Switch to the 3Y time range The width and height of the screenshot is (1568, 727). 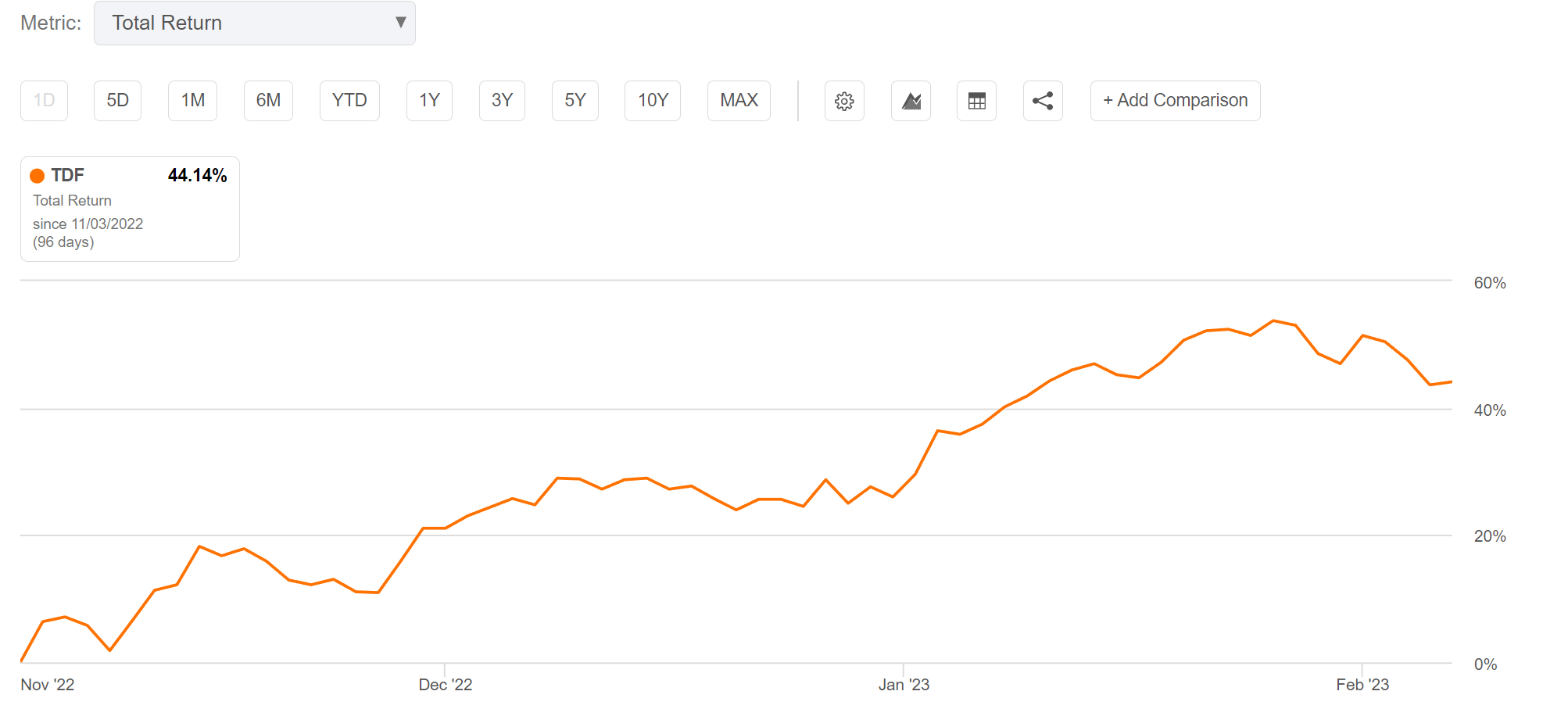click(502, 101)
